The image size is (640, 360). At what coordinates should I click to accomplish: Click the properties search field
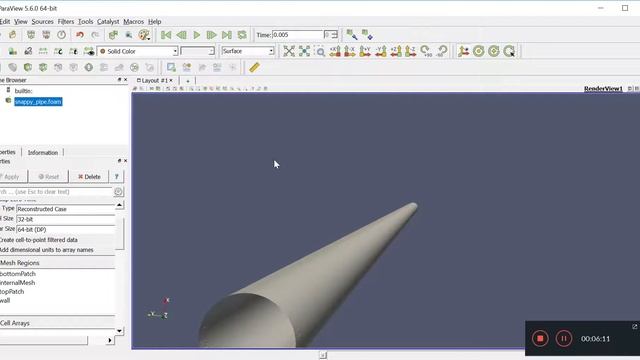point(56,192)
